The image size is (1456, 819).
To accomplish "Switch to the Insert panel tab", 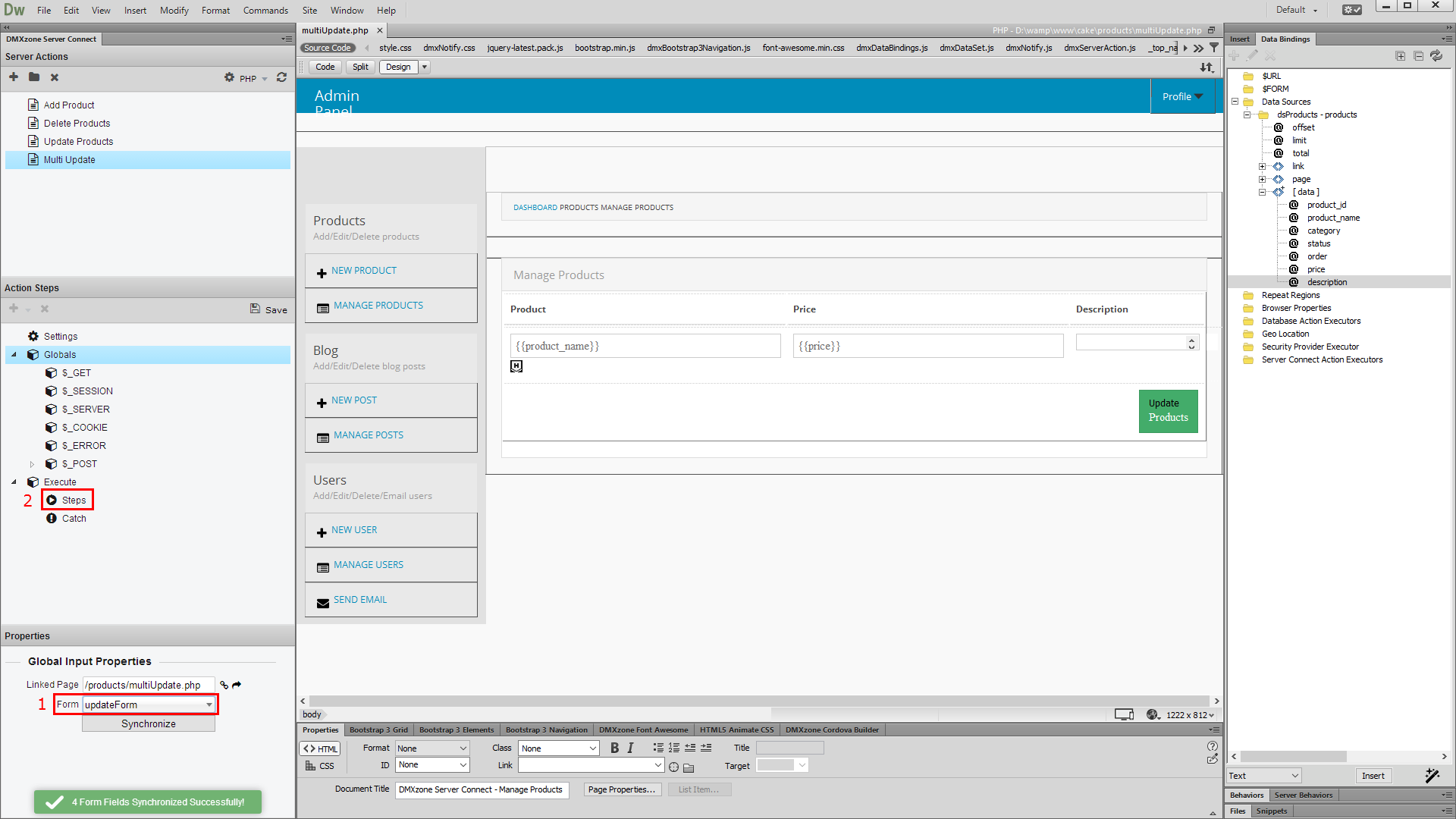I will [x=1240, y=39].
